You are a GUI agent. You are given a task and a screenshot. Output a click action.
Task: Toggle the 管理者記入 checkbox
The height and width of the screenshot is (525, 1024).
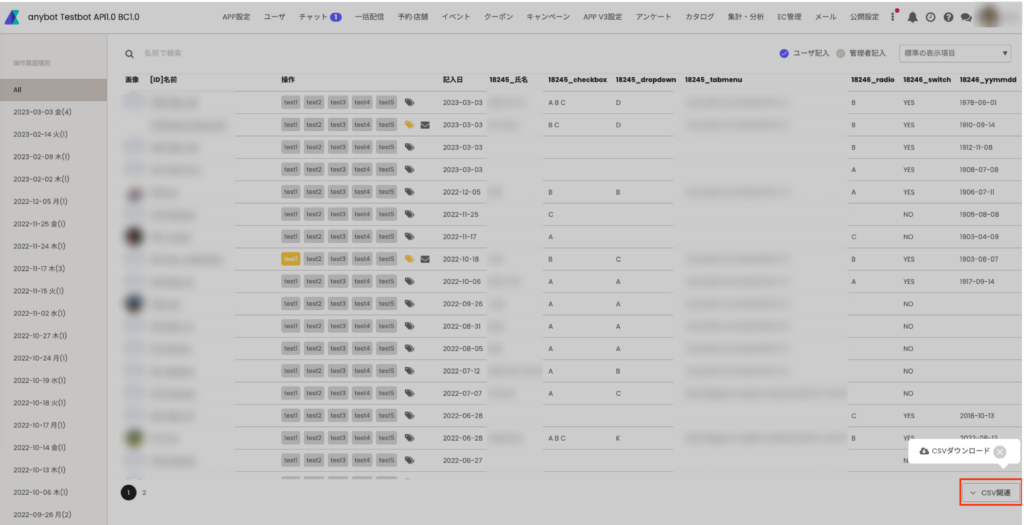click(x=841, y=53)
